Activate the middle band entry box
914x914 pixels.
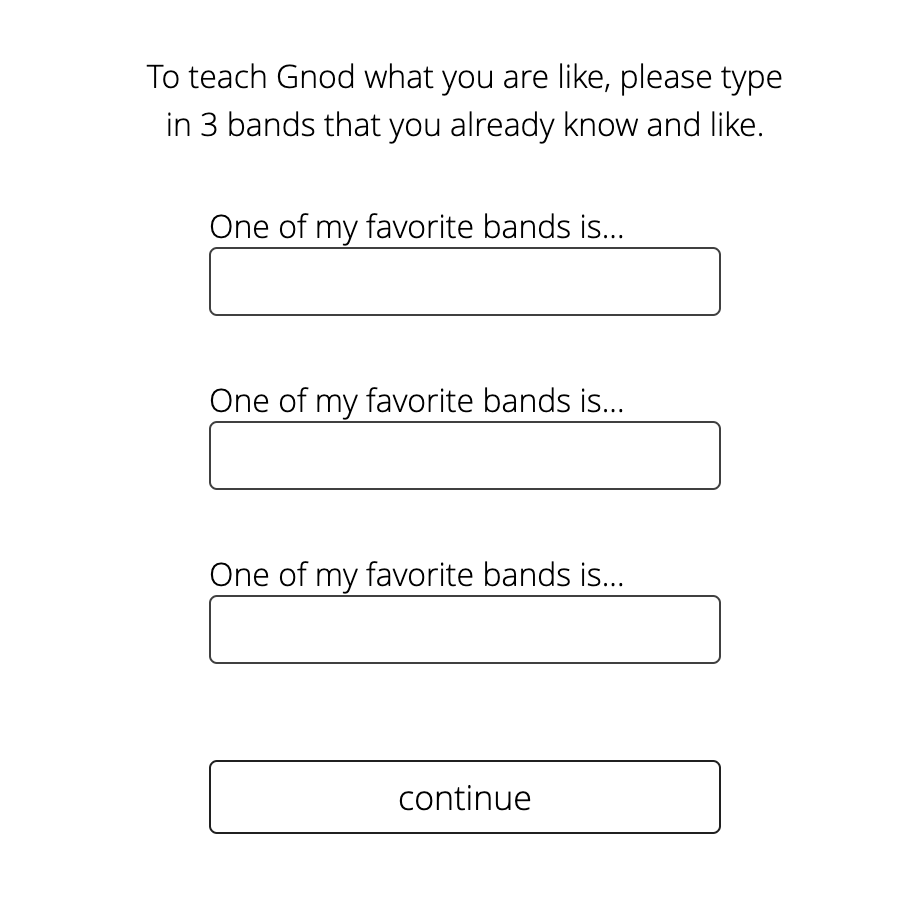[464, 456]
